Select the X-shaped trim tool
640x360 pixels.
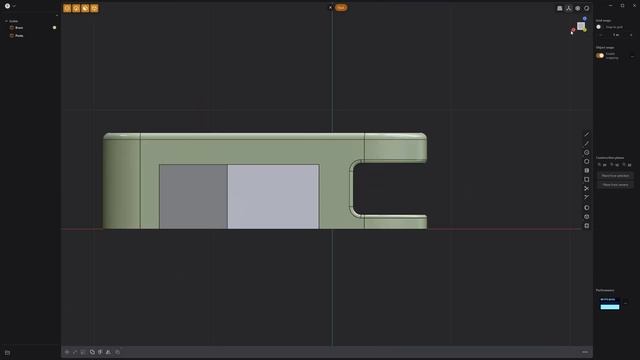(587, 188)
